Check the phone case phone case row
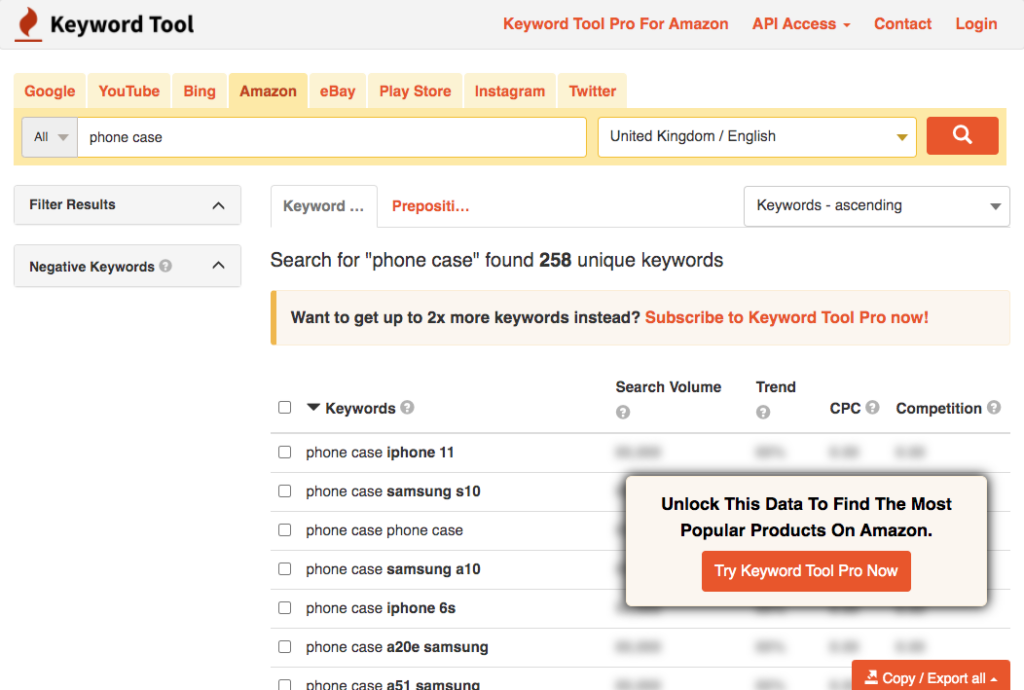 click(x=285, y=530)
